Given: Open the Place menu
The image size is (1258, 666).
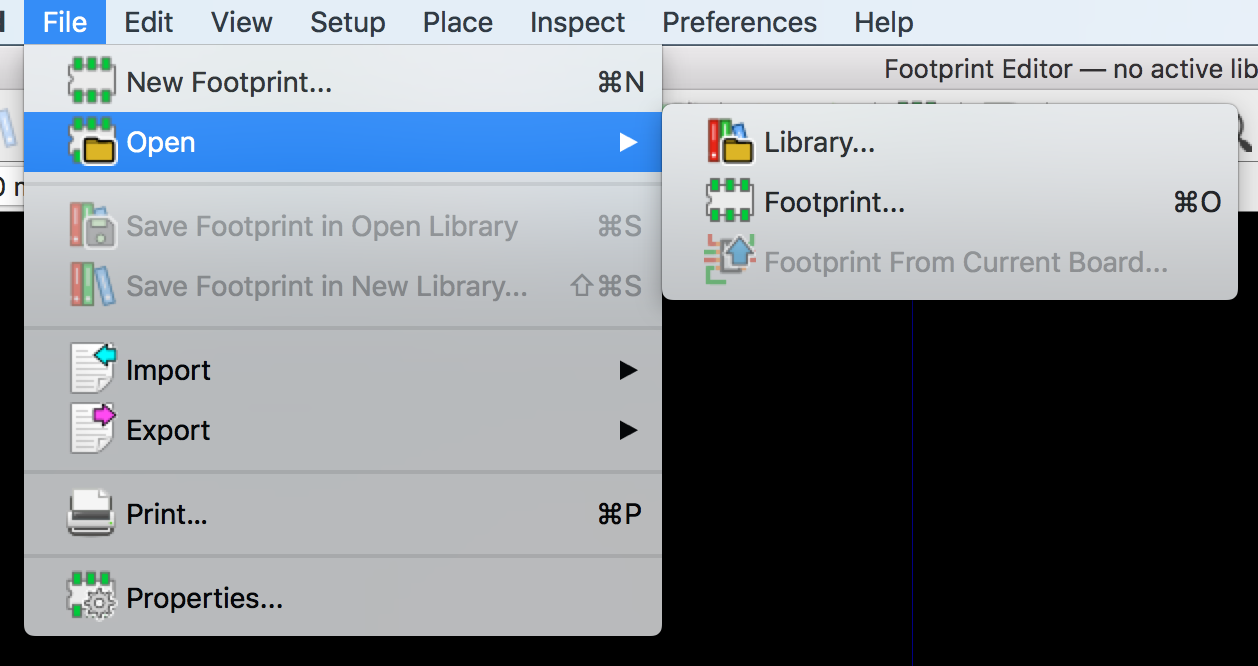Looking at the screenshot, I should 458,22.
